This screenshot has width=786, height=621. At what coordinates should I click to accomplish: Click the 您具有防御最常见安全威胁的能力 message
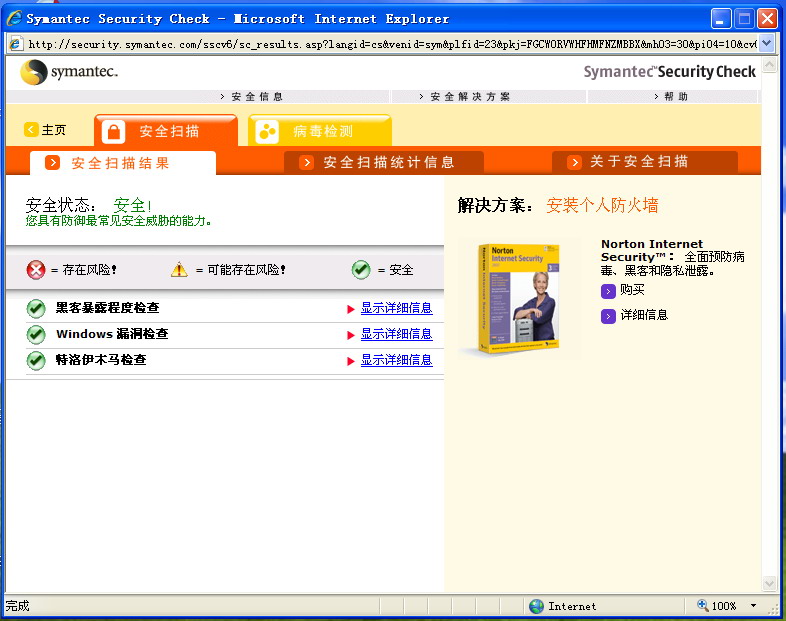[118, 221]
